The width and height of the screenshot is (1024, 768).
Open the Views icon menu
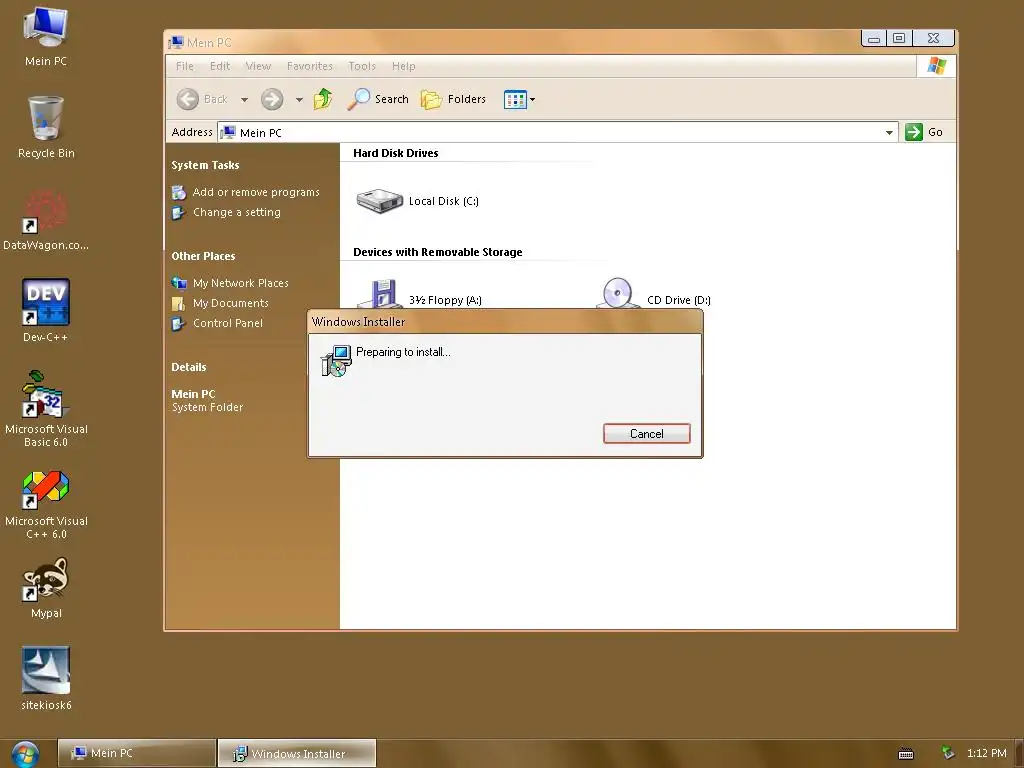519,99
